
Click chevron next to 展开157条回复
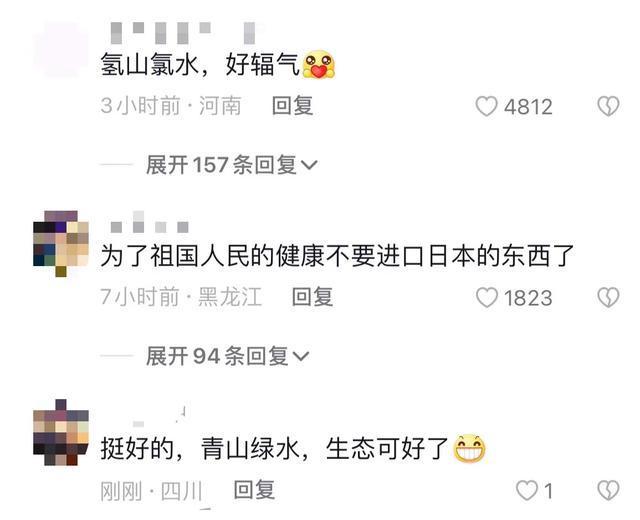pos(309,165)
